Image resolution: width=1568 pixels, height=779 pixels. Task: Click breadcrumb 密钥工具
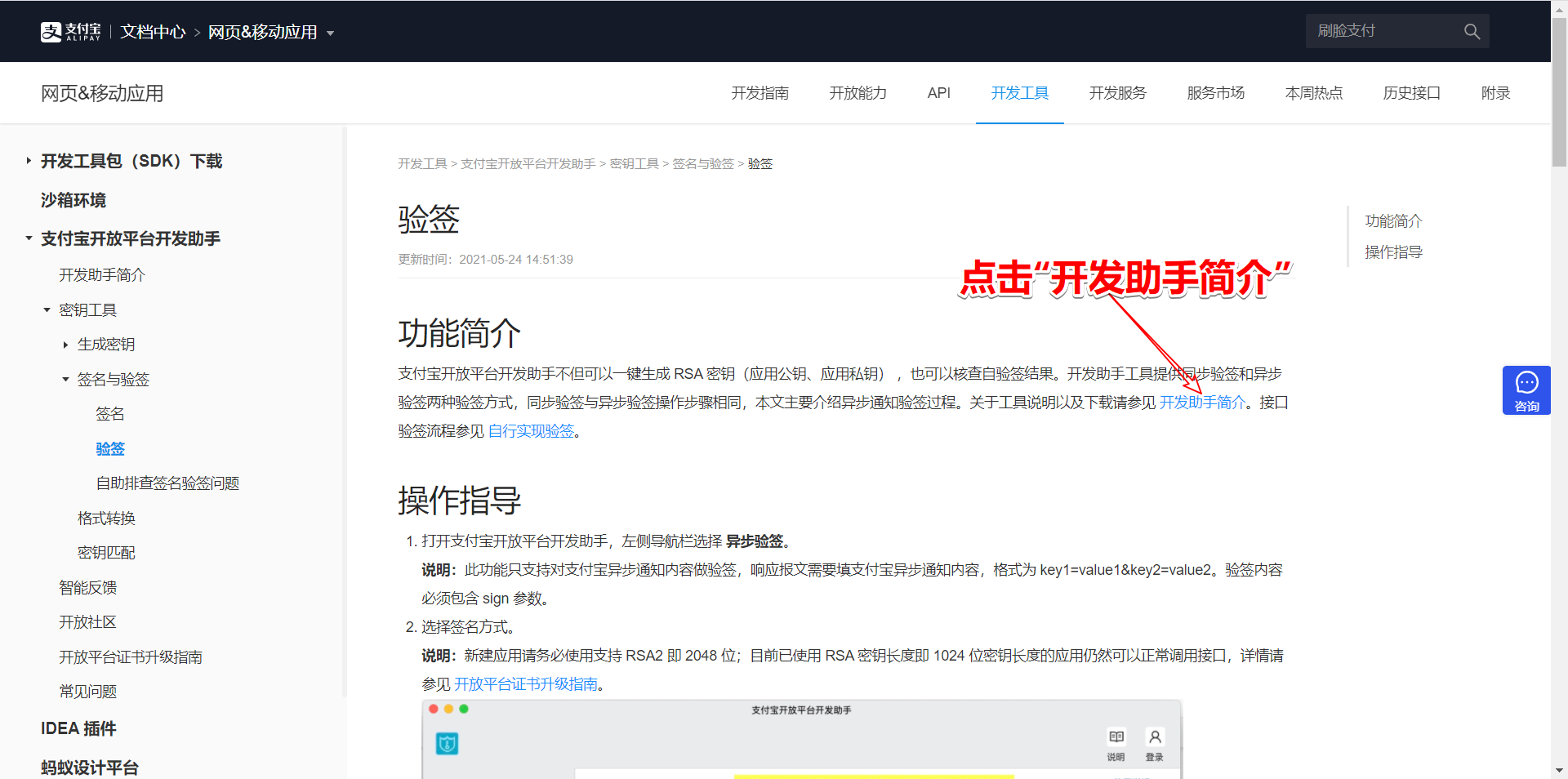[634, 164]
